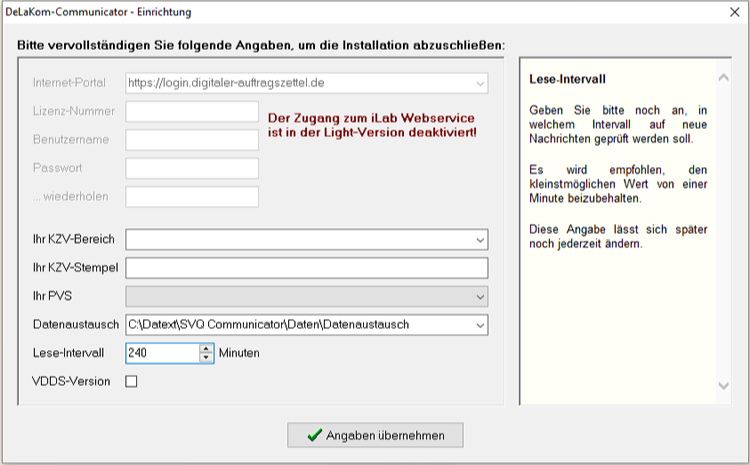This screenshot has width=750, height=465.
Task: Enable the VDDS-Version checkbox
Action: [131, 381]
